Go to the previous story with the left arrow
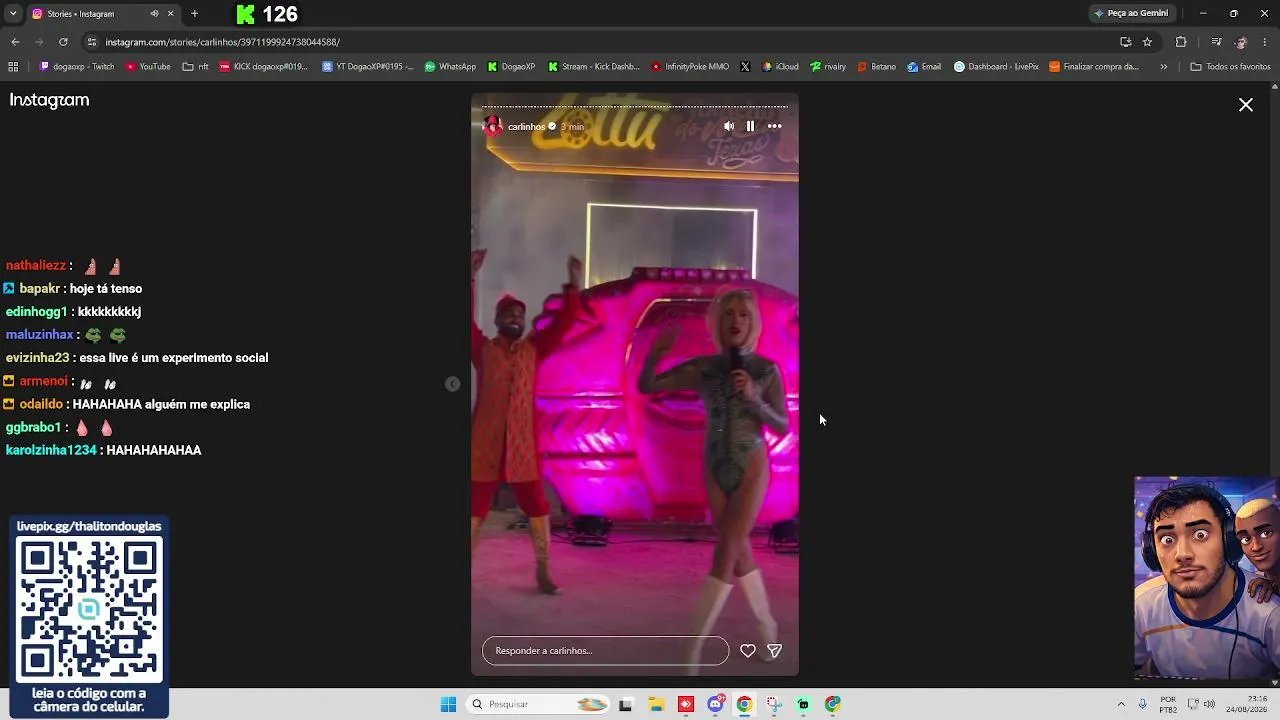Screen dimensions: 1280x720 pyautogui.click(x=452, y=384)
